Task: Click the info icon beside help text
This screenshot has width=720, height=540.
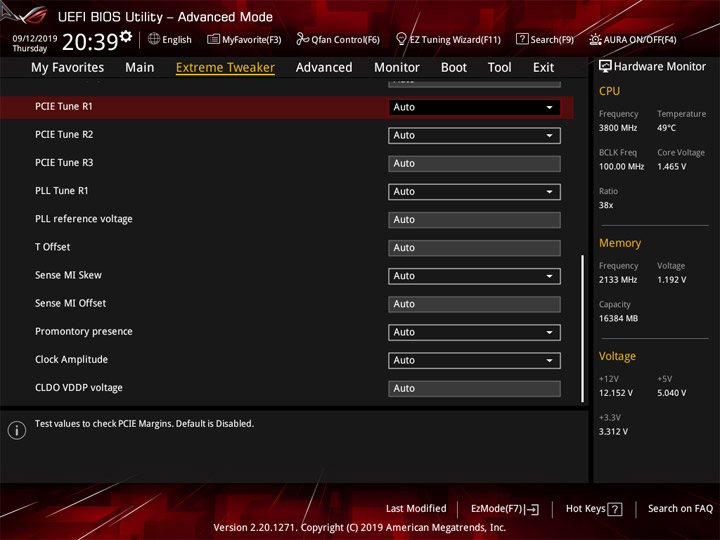Action: click(17, 430)
